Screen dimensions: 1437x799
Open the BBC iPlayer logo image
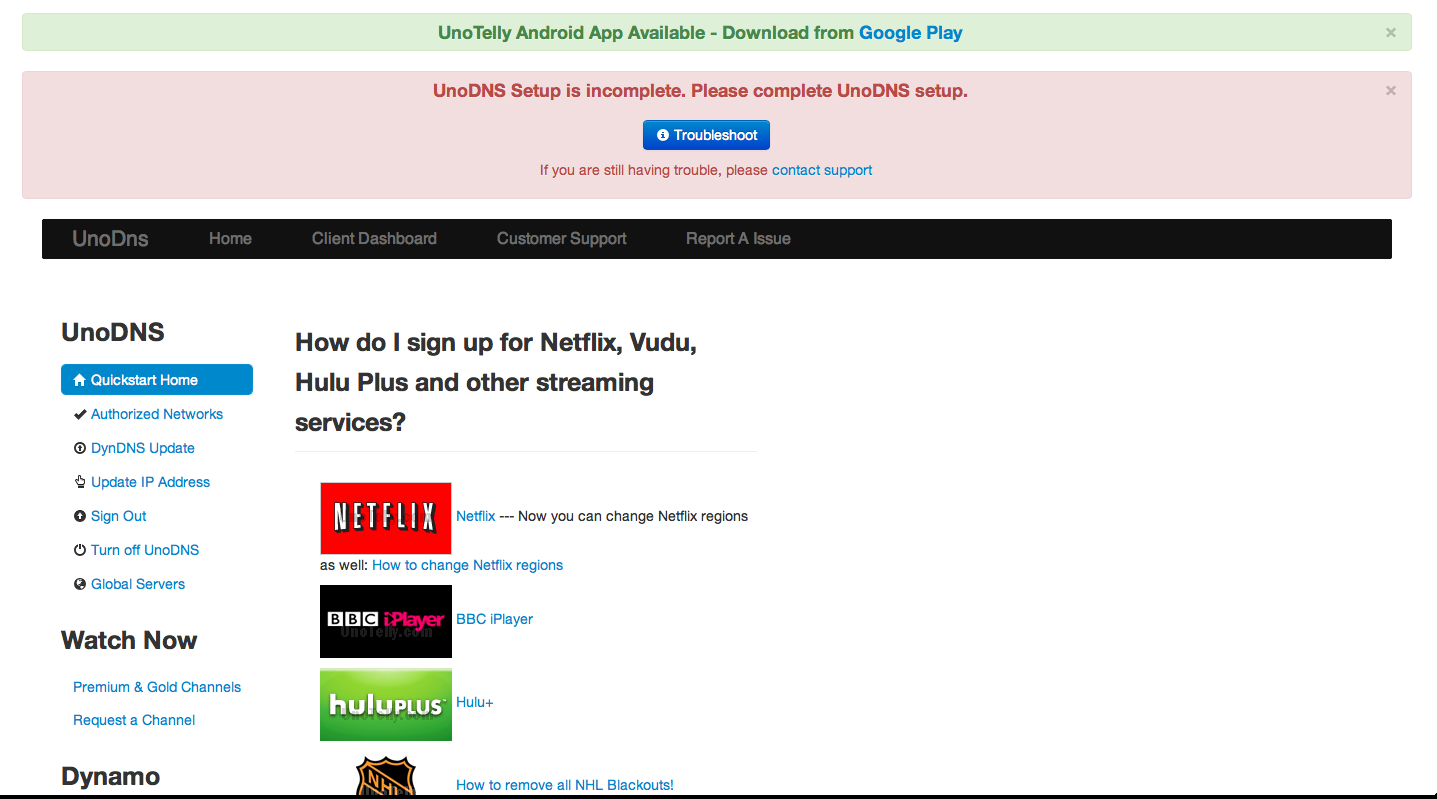[x=386, y=621]
